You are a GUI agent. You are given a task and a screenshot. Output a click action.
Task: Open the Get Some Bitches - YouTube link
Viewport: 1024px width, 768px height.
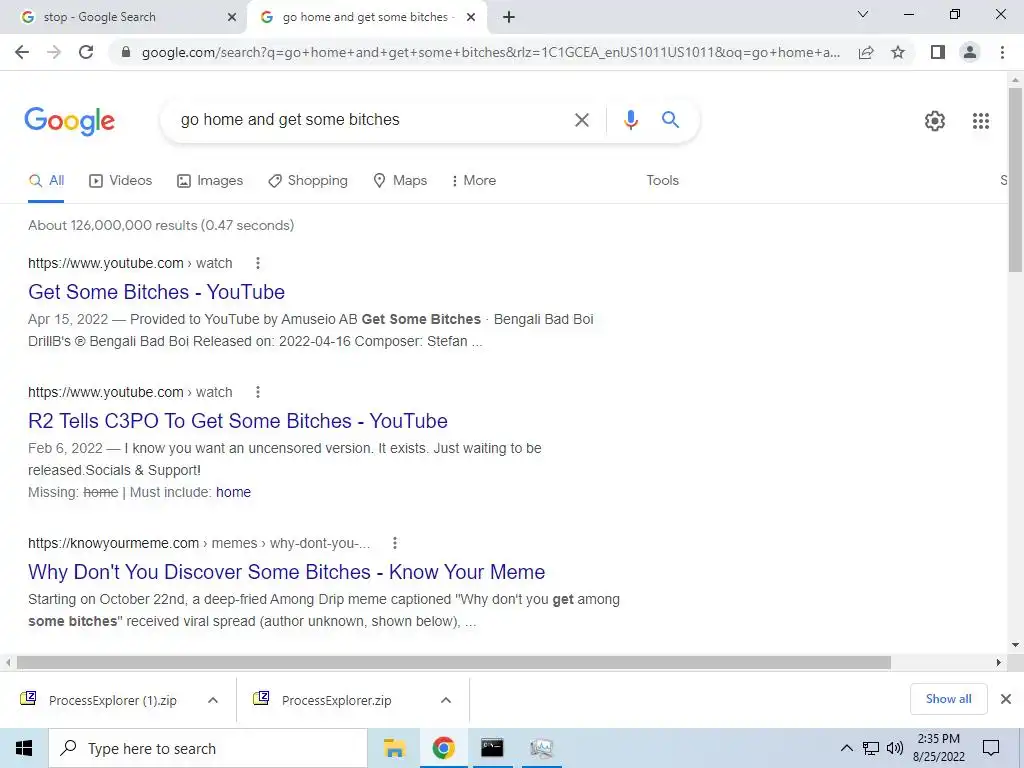pyautogui.click(x=156, y=292)
